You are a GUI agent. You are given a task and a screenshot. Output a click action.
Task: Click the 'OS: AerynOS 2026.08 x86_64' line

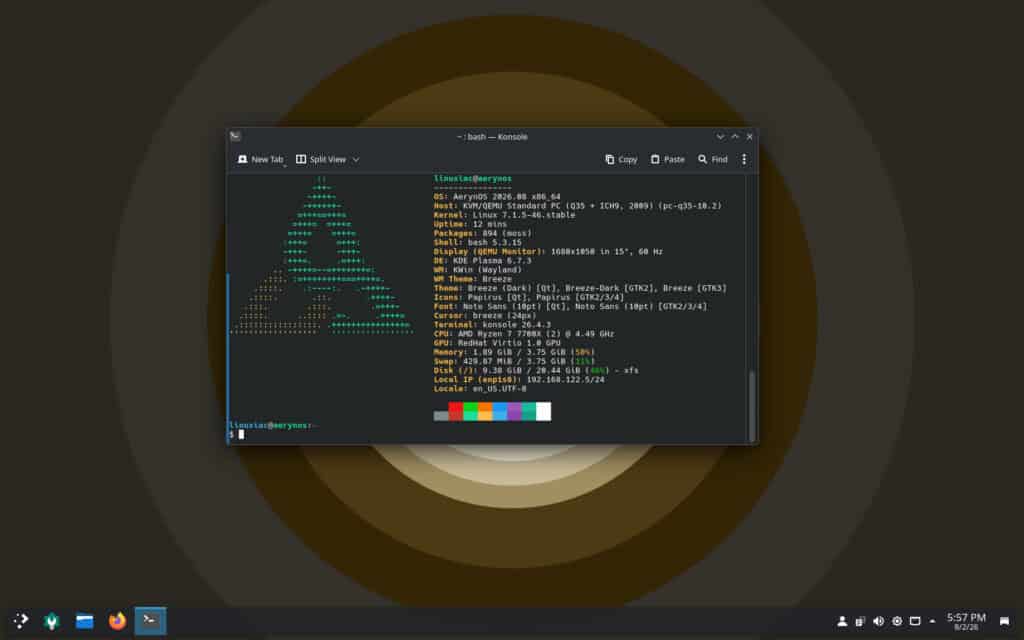tap(497, 197)
